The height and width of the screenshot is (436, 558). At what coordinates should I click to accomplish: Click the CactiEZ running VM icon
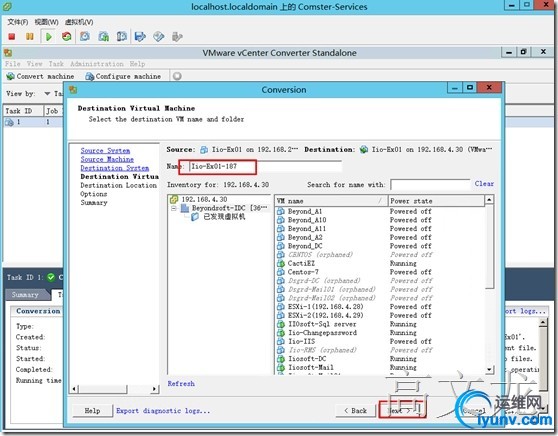click(281, 263)
